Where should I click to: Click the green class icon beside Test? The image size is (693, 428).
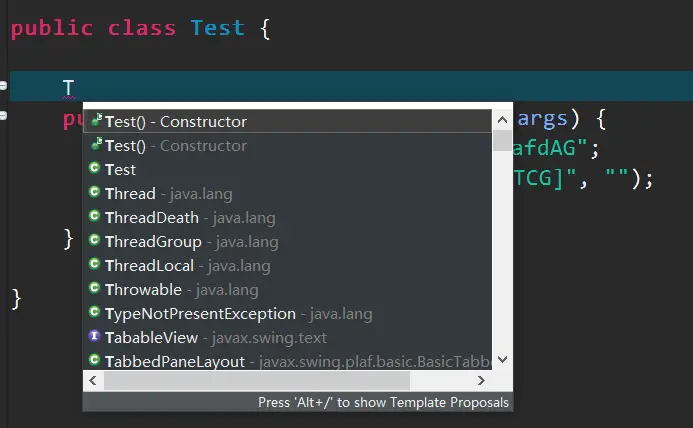94,168
